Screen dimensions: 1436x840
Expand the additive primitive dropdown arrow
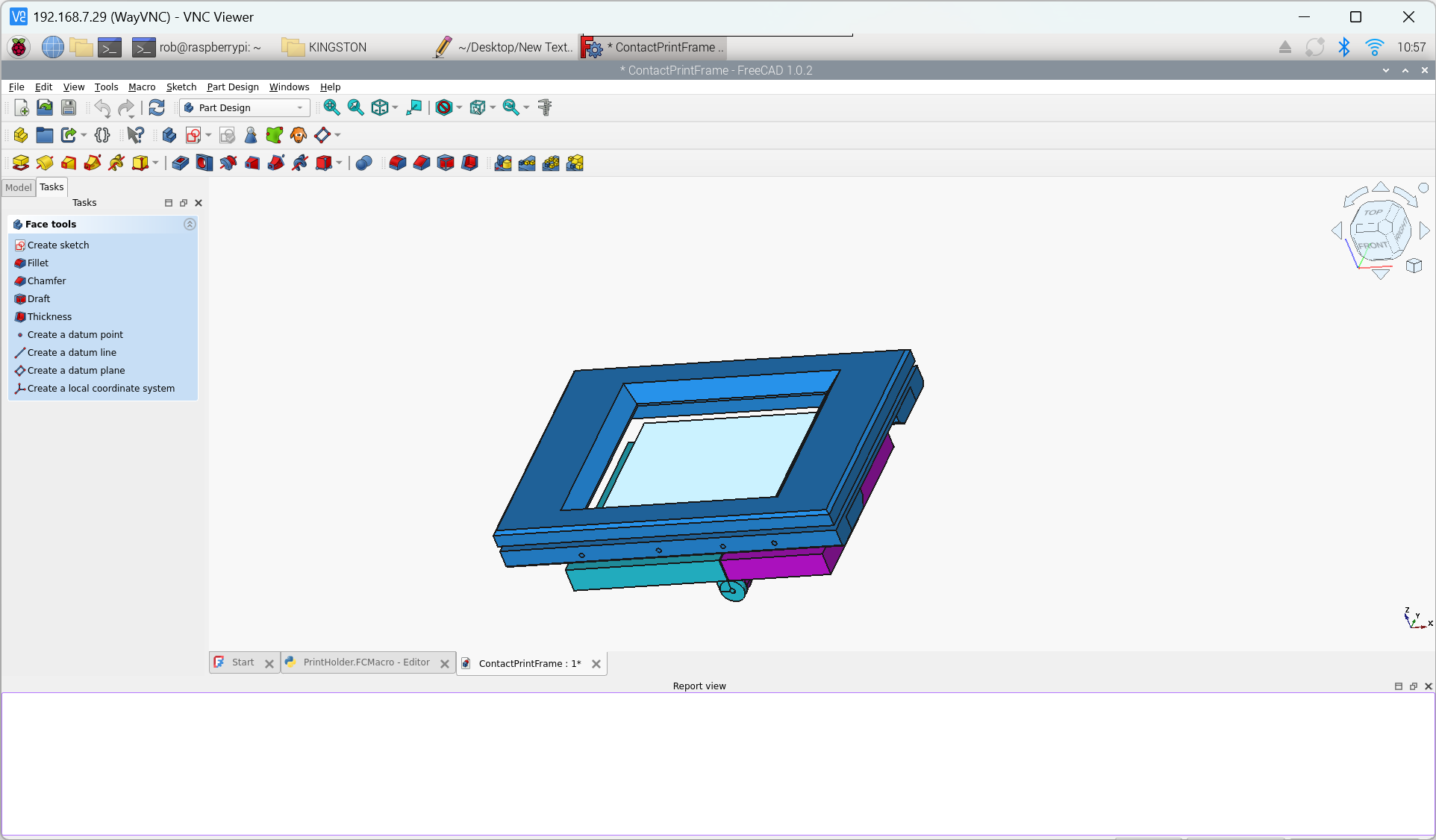point(155,163)
